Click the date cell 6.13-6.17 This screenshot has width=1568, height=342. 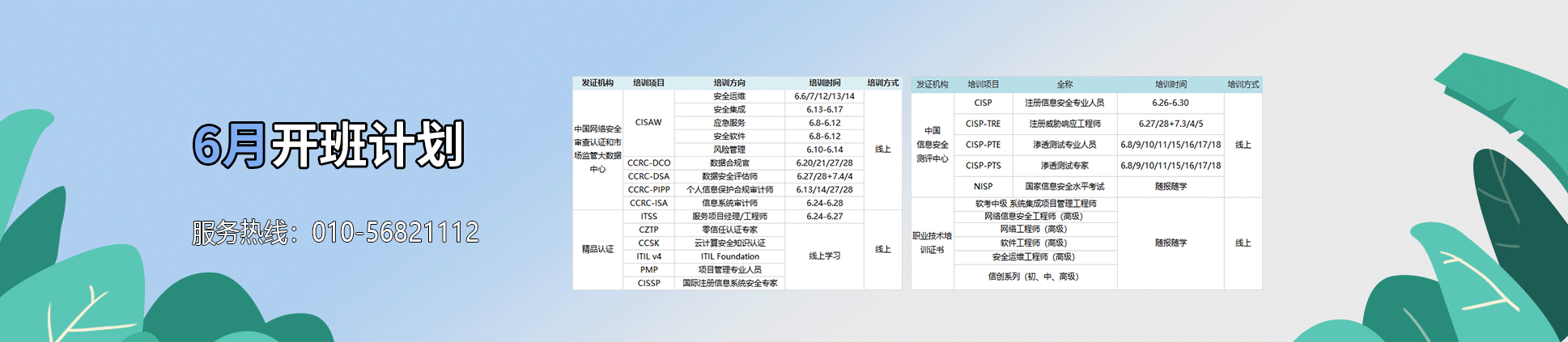point(824,110)
